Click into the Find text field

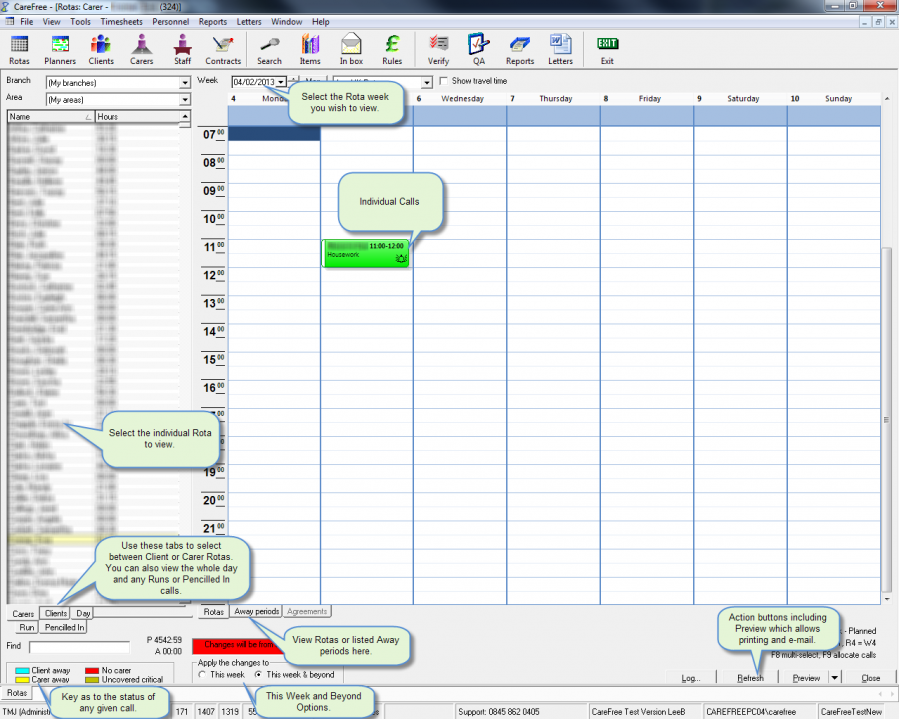(78, 647)
